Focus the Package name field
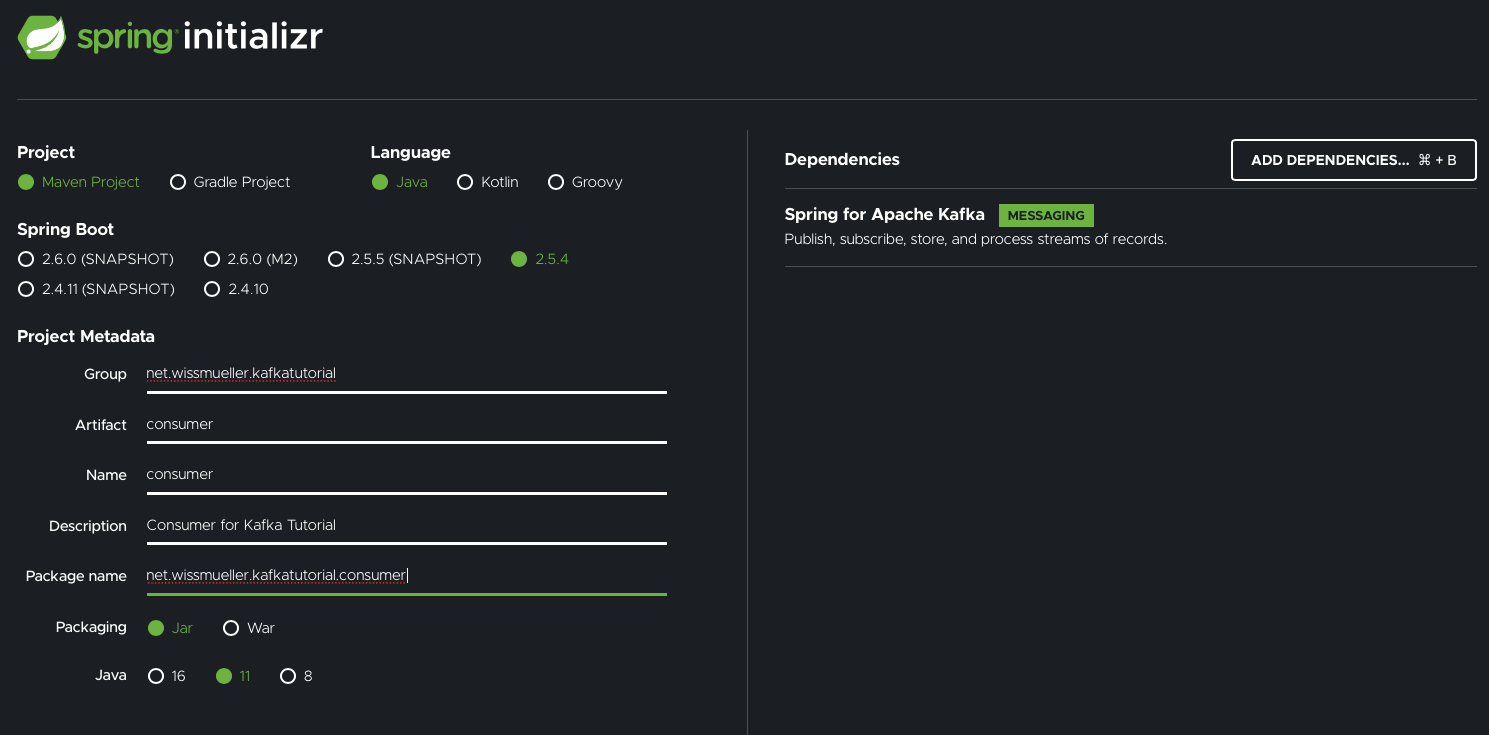The image size is (1489, 735). [405, 575]
